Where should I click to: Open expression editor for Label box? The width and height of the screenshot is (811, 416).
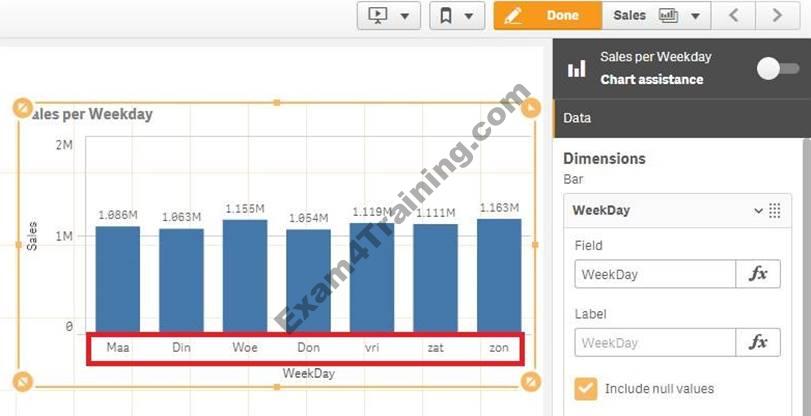[757, 343]
